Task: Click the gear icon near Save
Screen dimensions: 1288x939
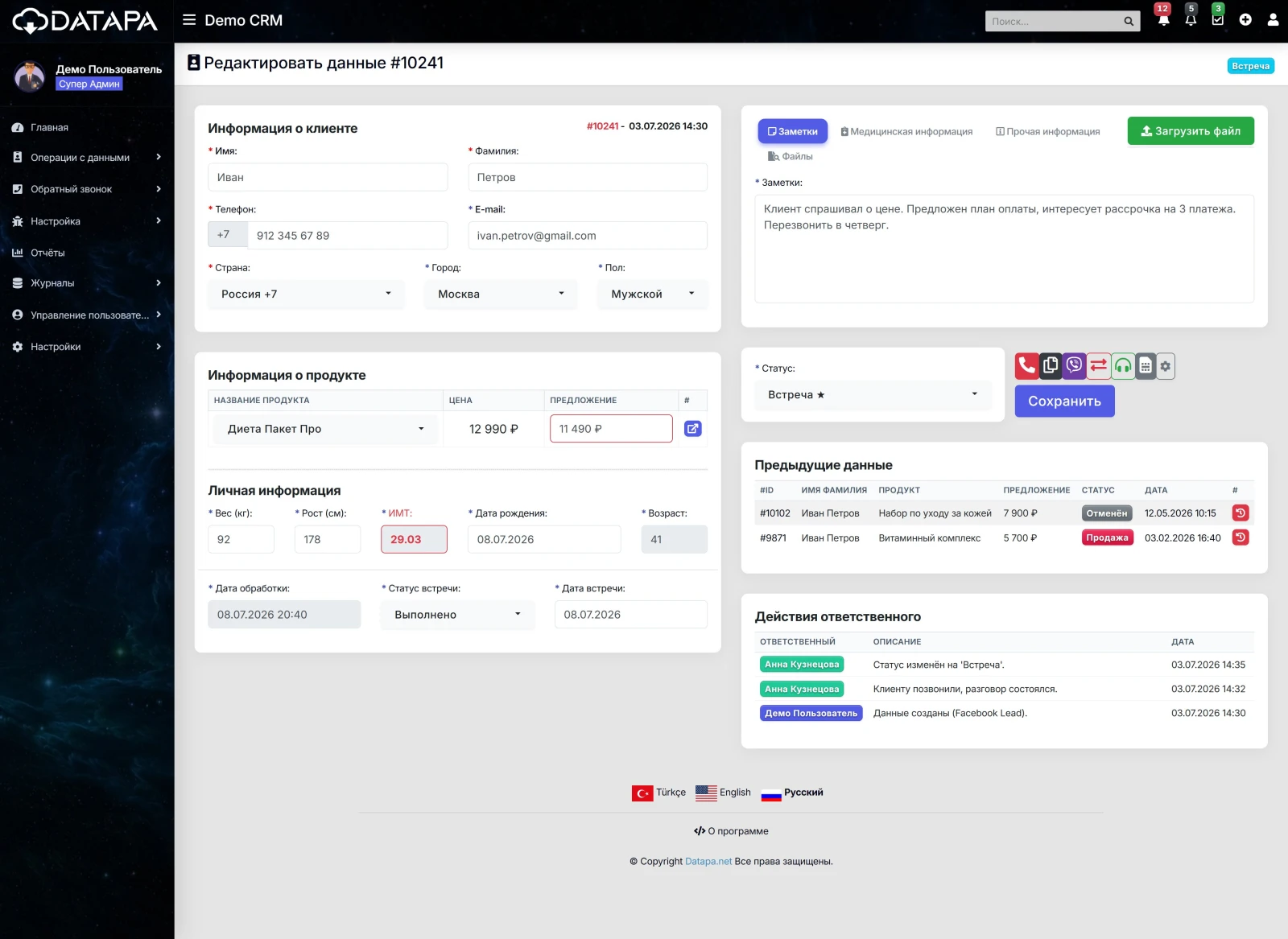Action: click(x=1166, y=366)
